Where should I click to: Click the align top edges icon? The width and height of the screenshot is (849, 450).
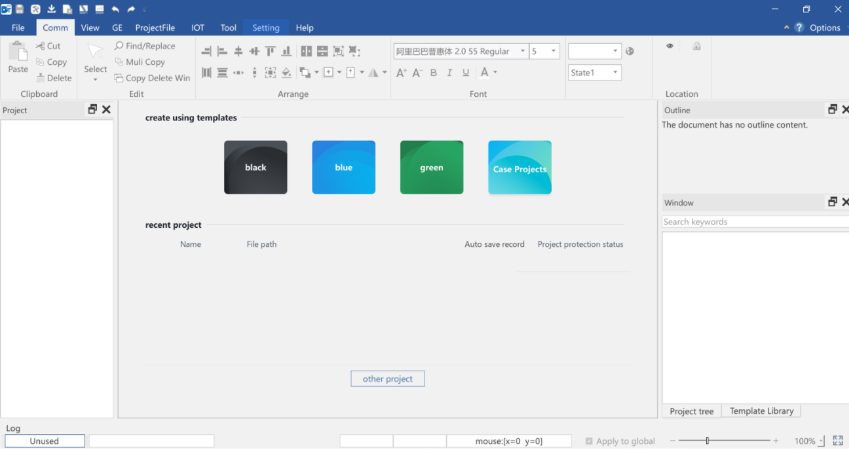[x=270, y=51]
